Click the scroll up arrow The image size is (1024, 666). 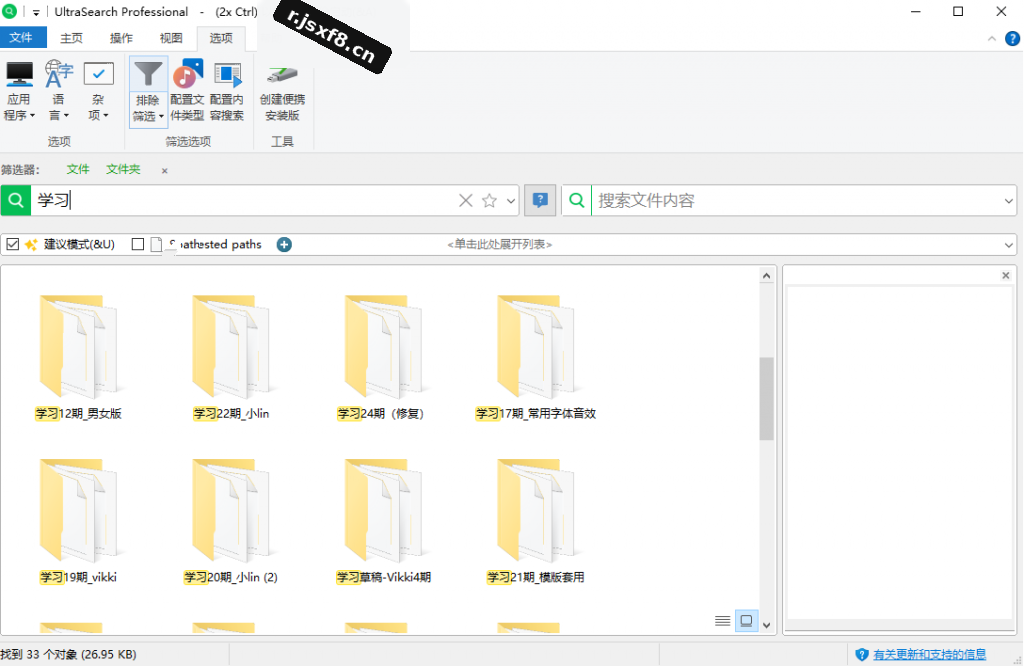tap(767, 276)
